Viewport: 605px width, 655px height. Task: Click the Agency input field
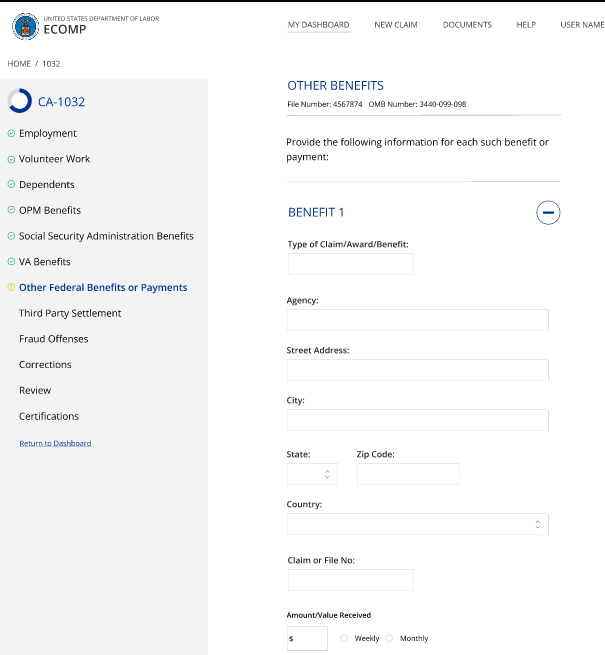417,320
